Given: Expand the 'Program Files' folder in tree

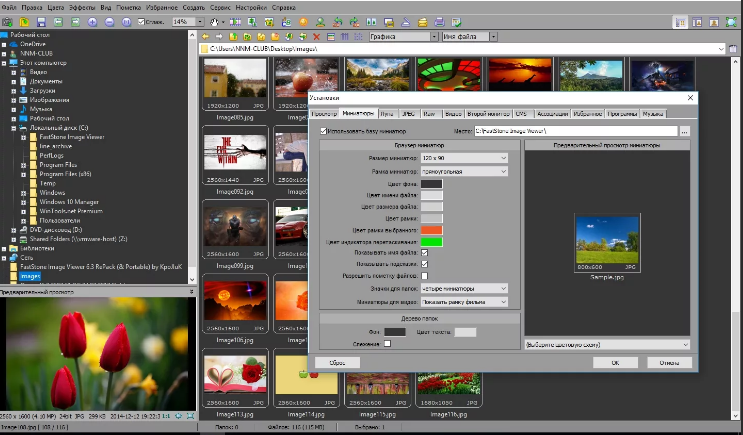Looking at the screenshot, I should [x=23, y=164].
